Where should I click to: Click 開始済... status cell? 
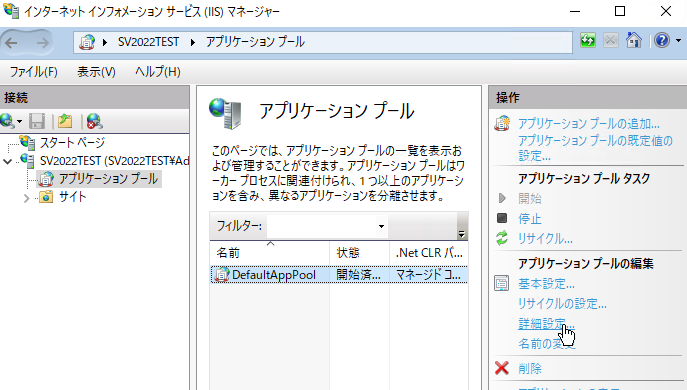(358, 275)
